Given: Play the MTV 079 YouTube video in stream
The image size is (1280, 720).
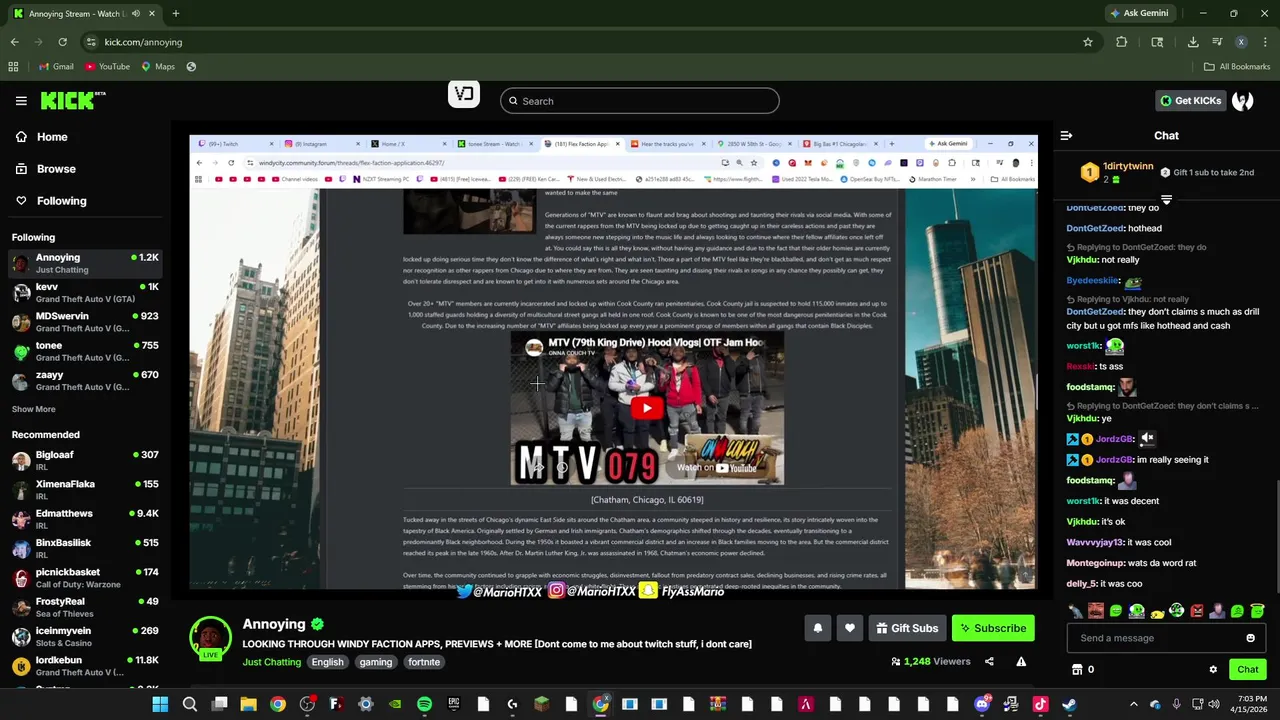Looking at the screenshot, I should coord(647,408).
